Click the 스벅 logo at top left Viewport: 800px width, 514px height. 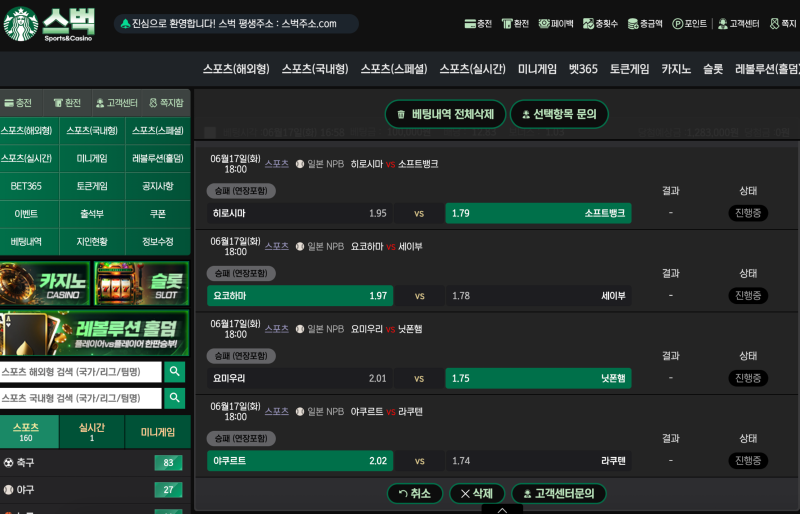[49, 24]
